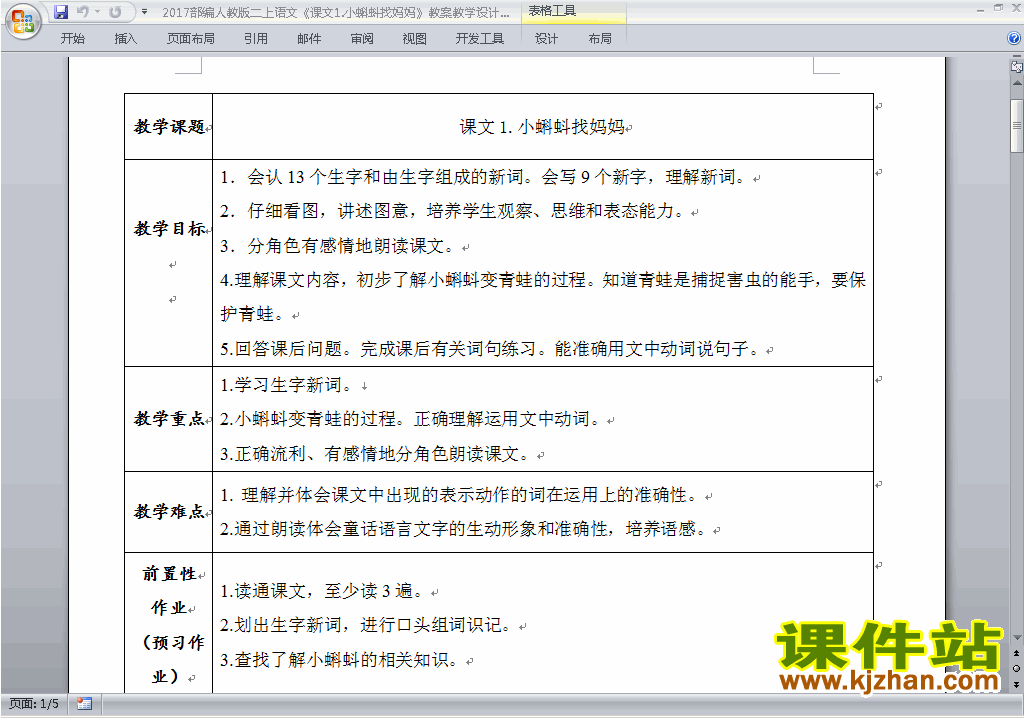This screenshot has height=718, width=1024.
Task: Click line '4.理解课文内容，初步了解小蝌蚪变青蛙的过程'
Action: [x=543, y=280]
